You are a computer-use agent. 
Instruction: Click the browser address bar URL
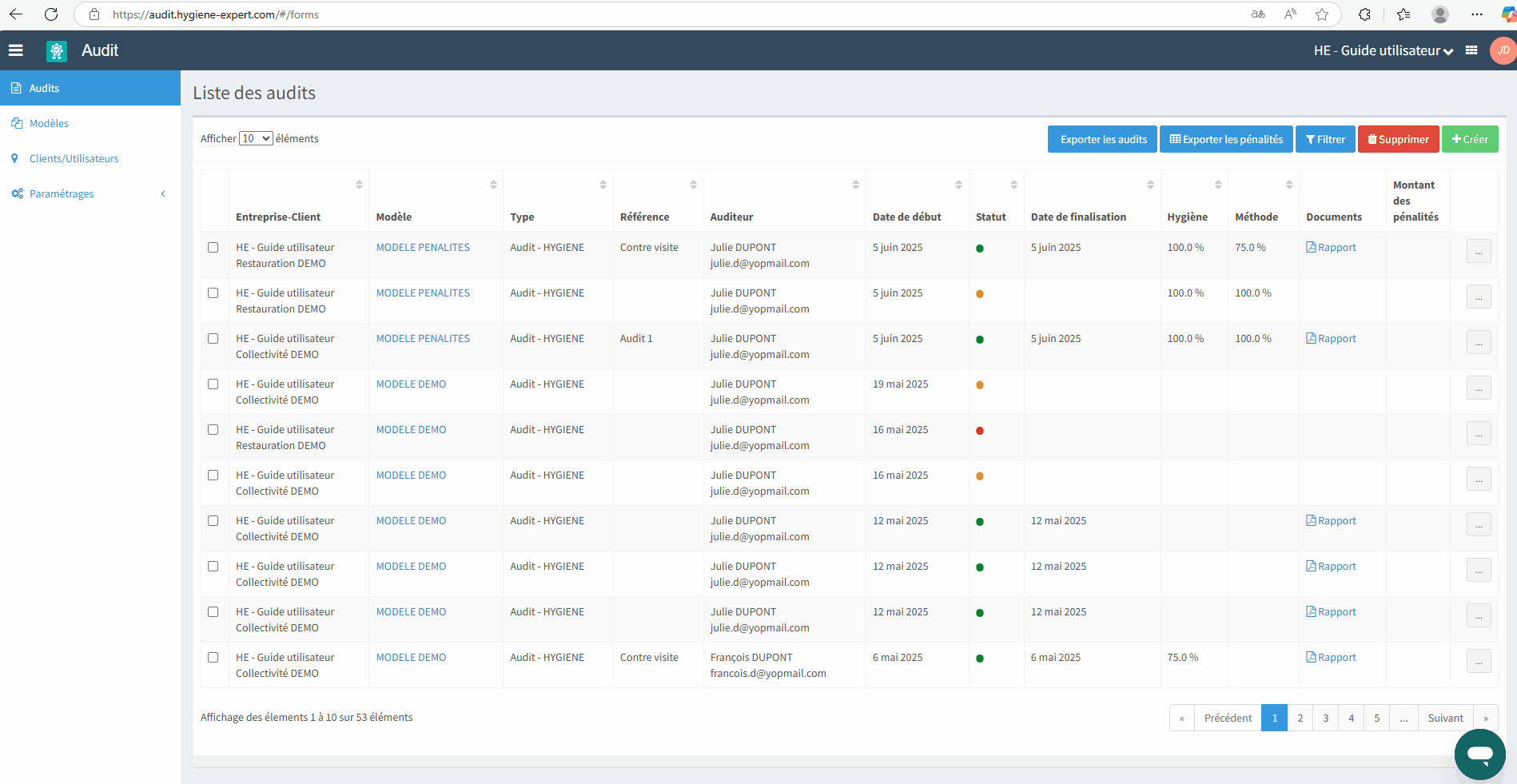(x=216, y=14)
